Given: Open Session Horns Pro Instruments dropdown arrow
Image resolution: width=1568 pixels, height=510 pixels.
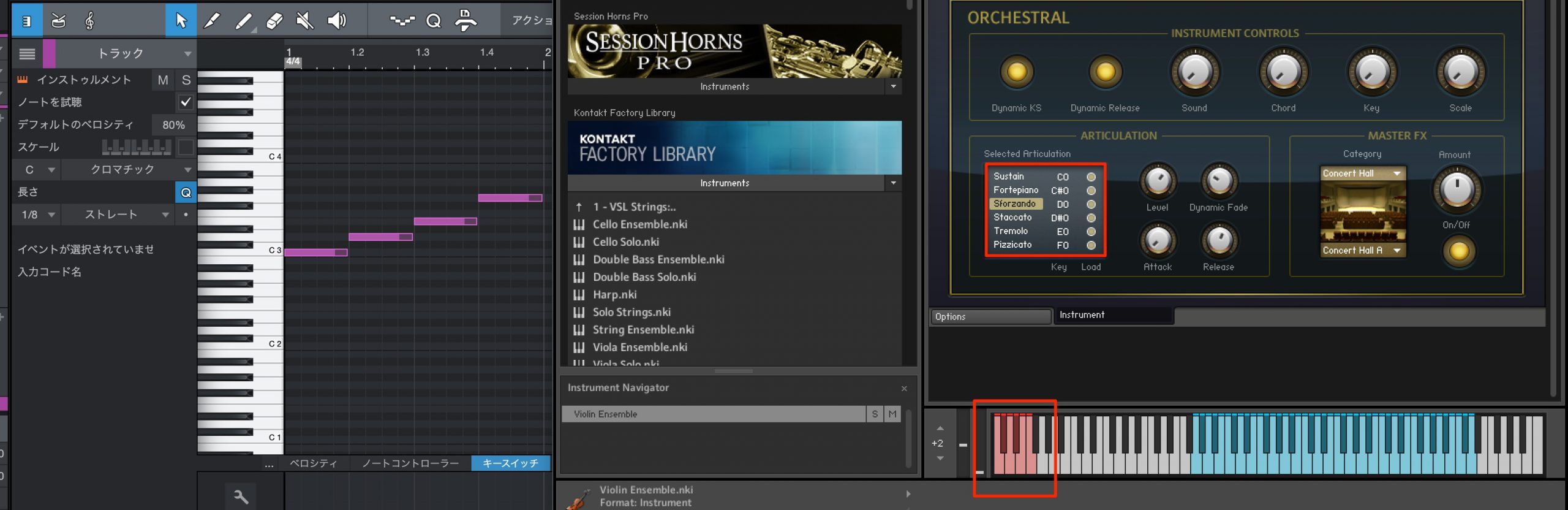Looking at the screenshot, I should point(894,86).
